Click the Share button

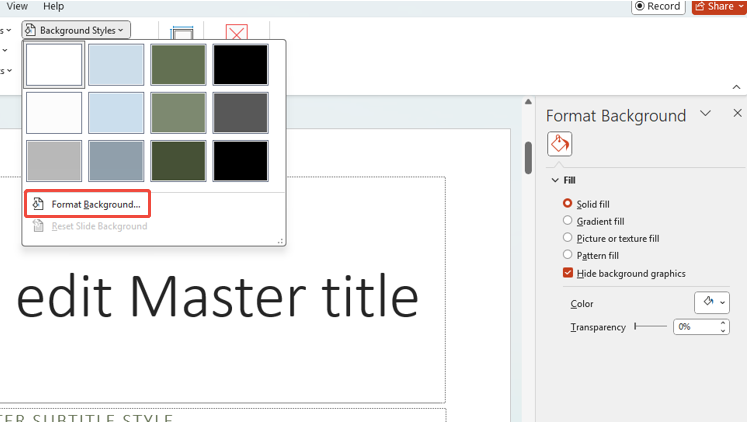click(719, 6)
